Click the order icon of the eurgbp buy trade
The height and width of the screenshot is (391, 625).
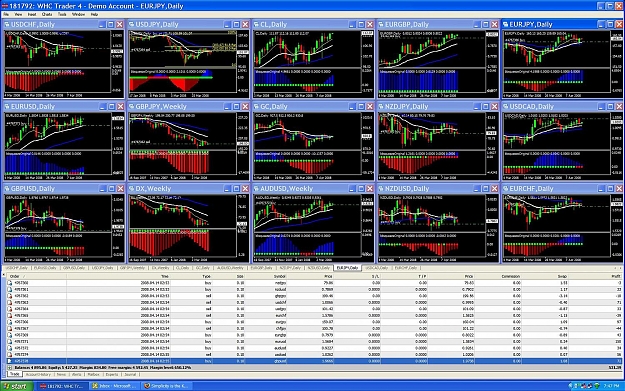[10, 335]
